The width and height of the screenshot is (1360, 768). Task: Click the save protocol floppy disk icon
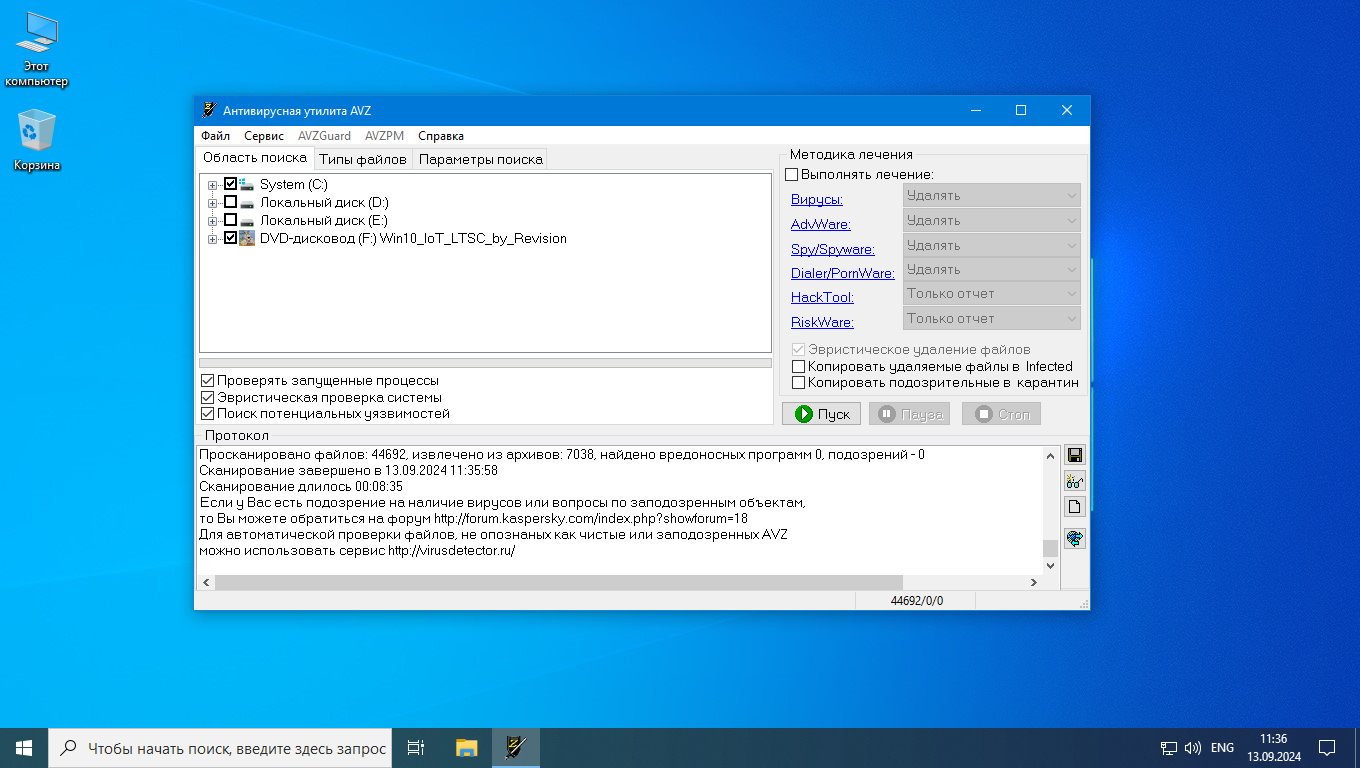tap(1075, 456)
